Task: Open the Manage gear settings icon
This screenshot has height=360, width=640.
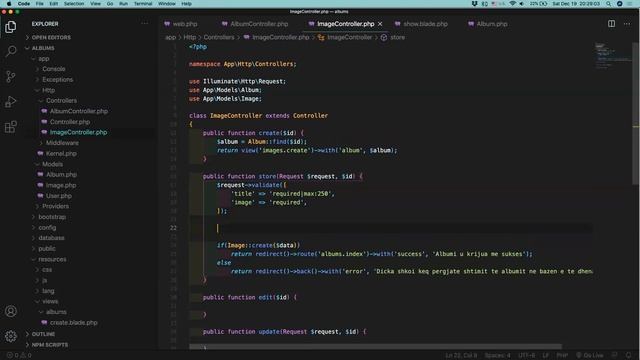Action: point(11,336)
